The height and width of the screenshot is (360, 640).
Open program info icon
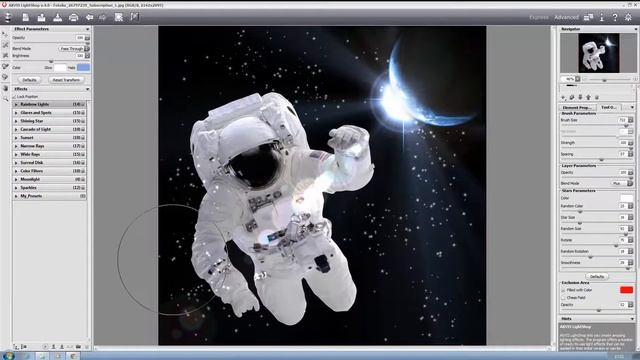pyautogui.click(x=602, y=17)
